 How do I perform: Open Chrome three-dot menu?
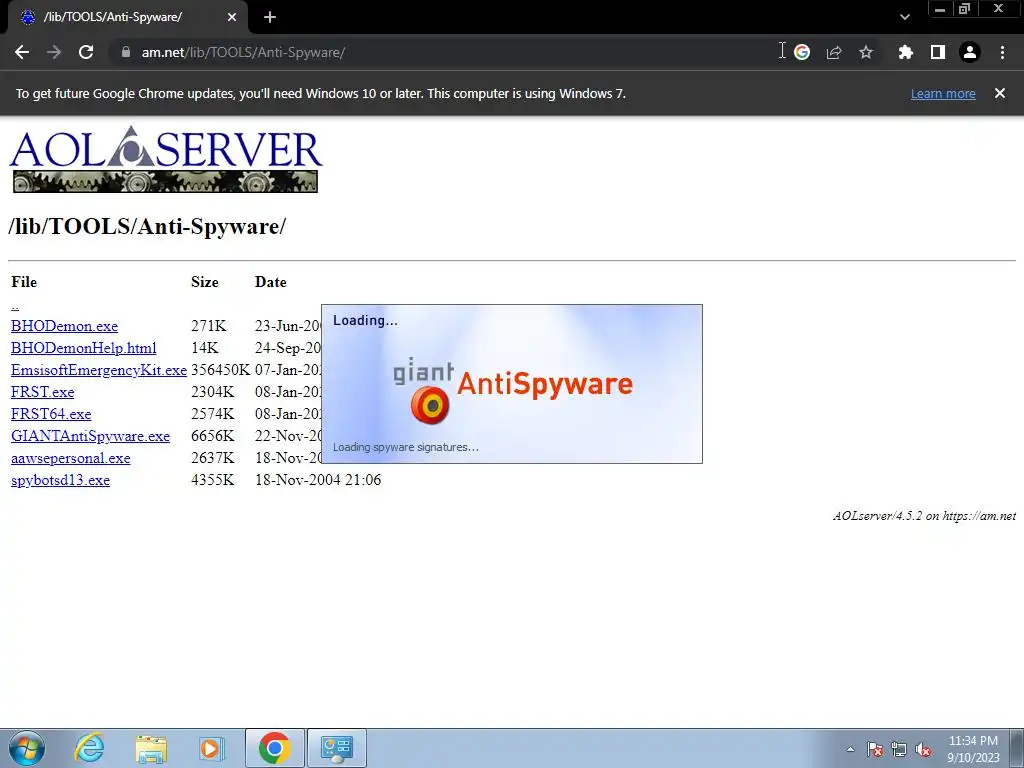coord(1002,52)
